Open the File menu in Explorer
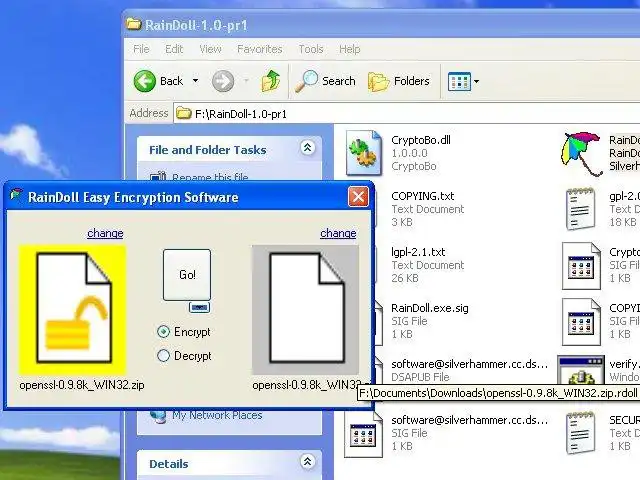 click(141, 49)
